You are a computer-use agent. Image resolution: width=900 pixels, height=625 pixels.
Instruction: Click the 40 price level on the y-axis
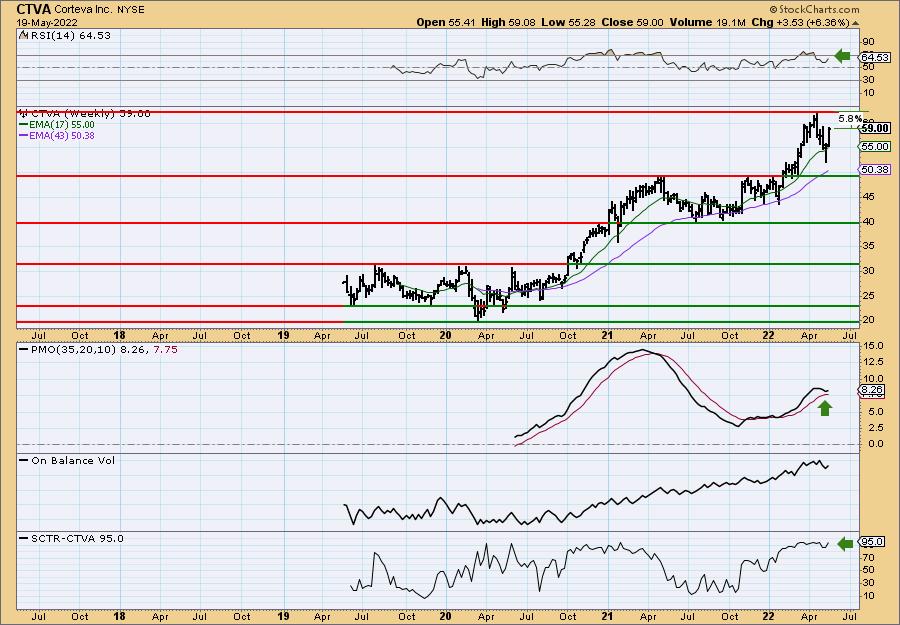pos(869,222)
